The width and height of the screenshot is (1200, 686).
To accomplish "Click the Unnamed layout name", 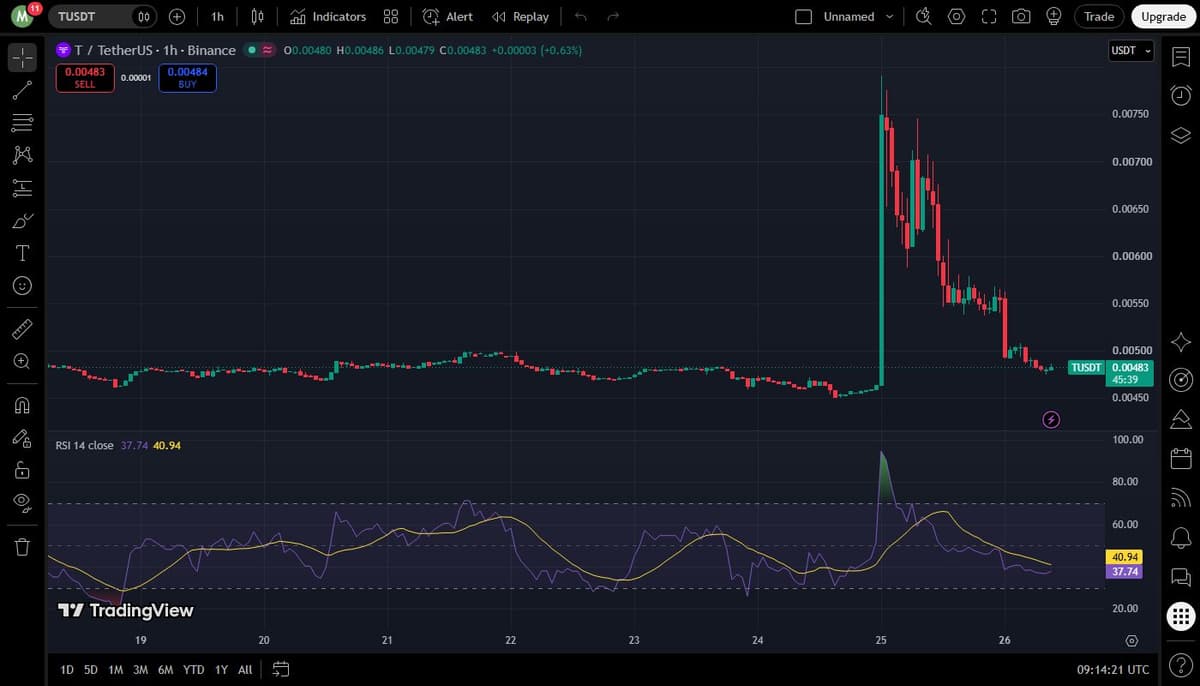I will [x=848, y=17].
